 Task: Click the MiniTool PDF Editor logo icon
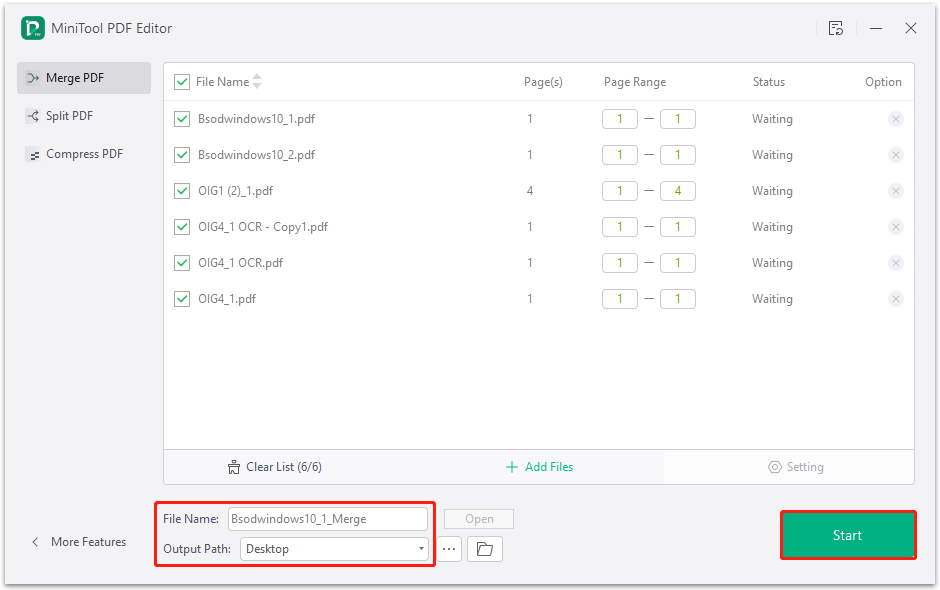(x=33, y=28)
